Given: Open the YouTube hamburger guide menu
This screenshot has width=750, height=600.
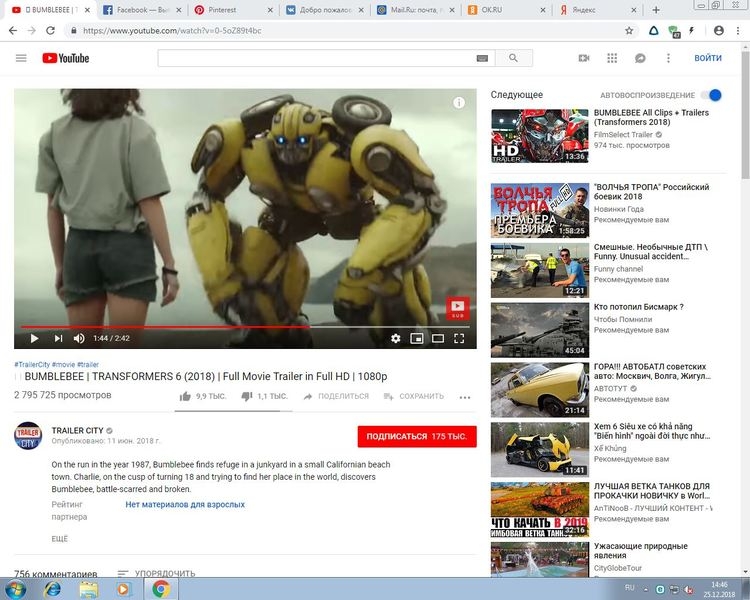Looking at the screenshot, I should click(x=21, y=58).
